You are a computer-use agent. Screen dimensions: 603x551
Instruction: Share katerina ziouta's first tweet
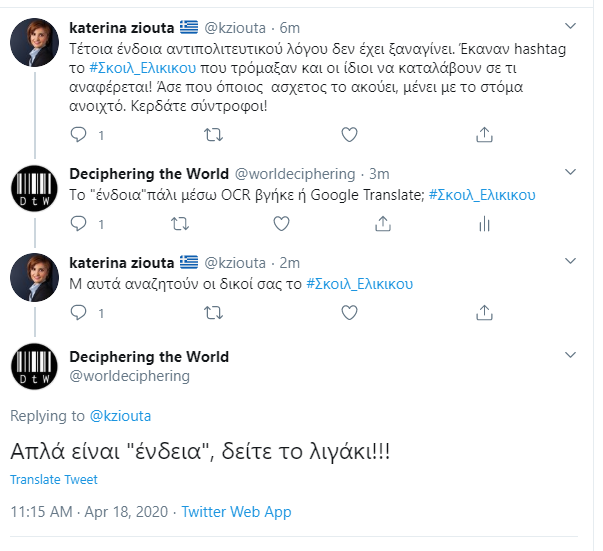[484, 134]
